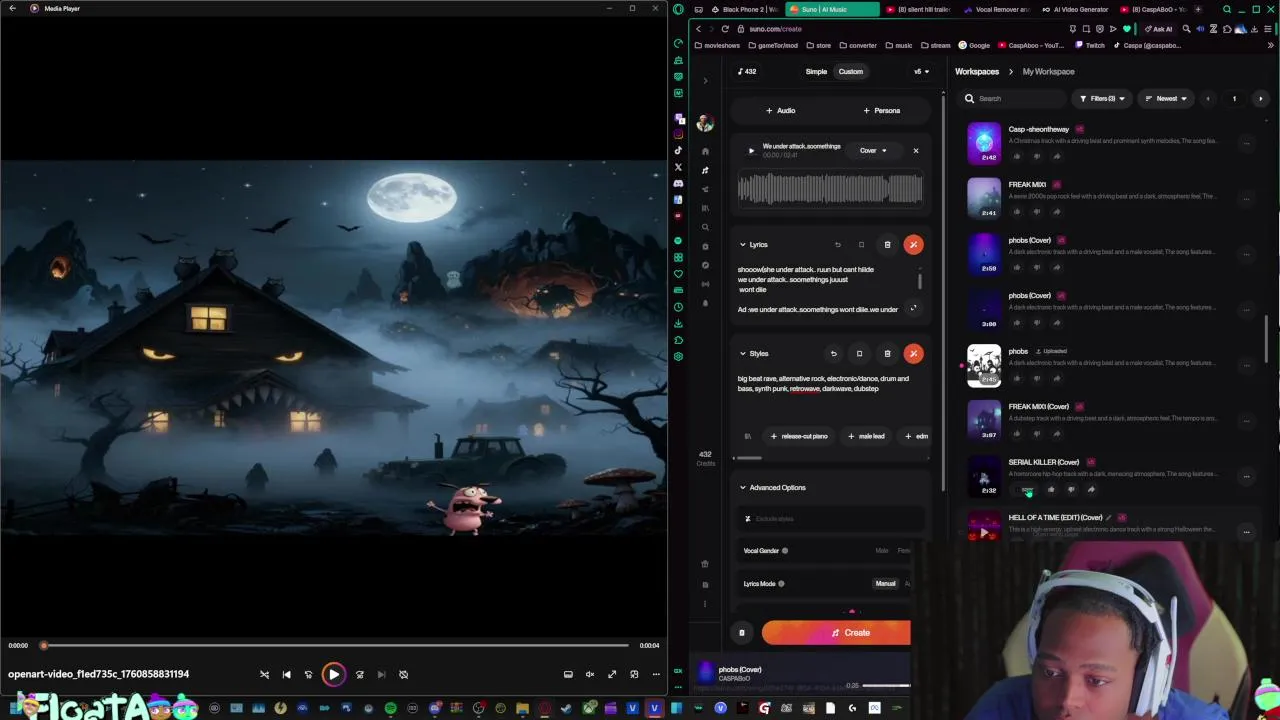Add Audio to the song
Screen dimensions: 1280x720
(x=780, y=110)
